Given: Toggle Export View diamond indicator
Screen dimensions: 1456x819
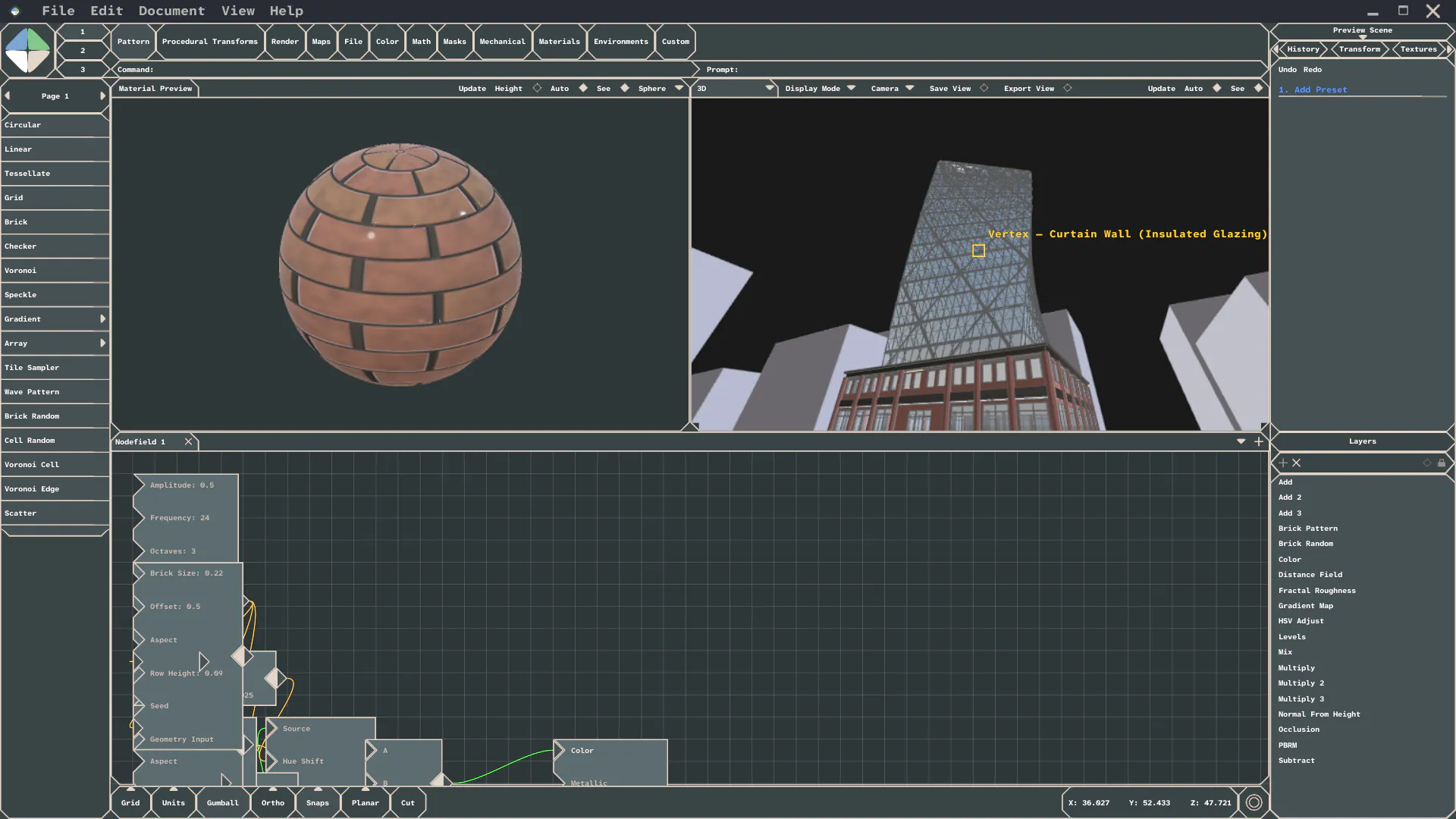Looking at the screenshot, I should point(1068,88).
